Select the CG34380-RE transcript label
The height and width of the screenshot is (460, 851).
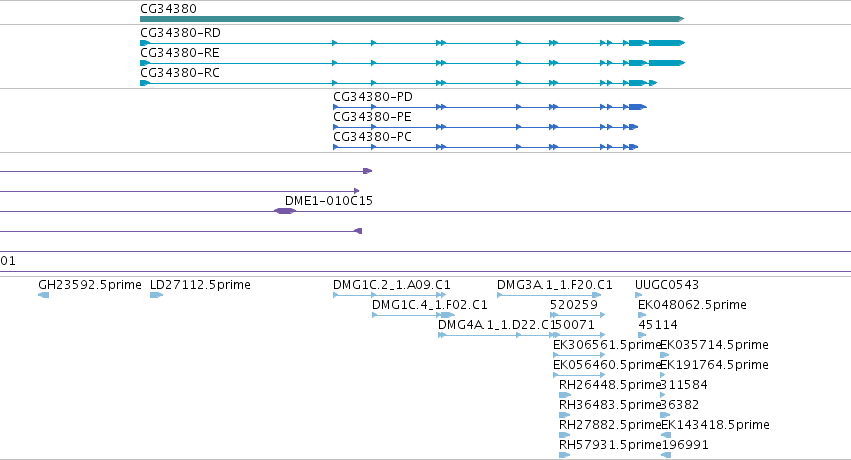click(180, 53)
